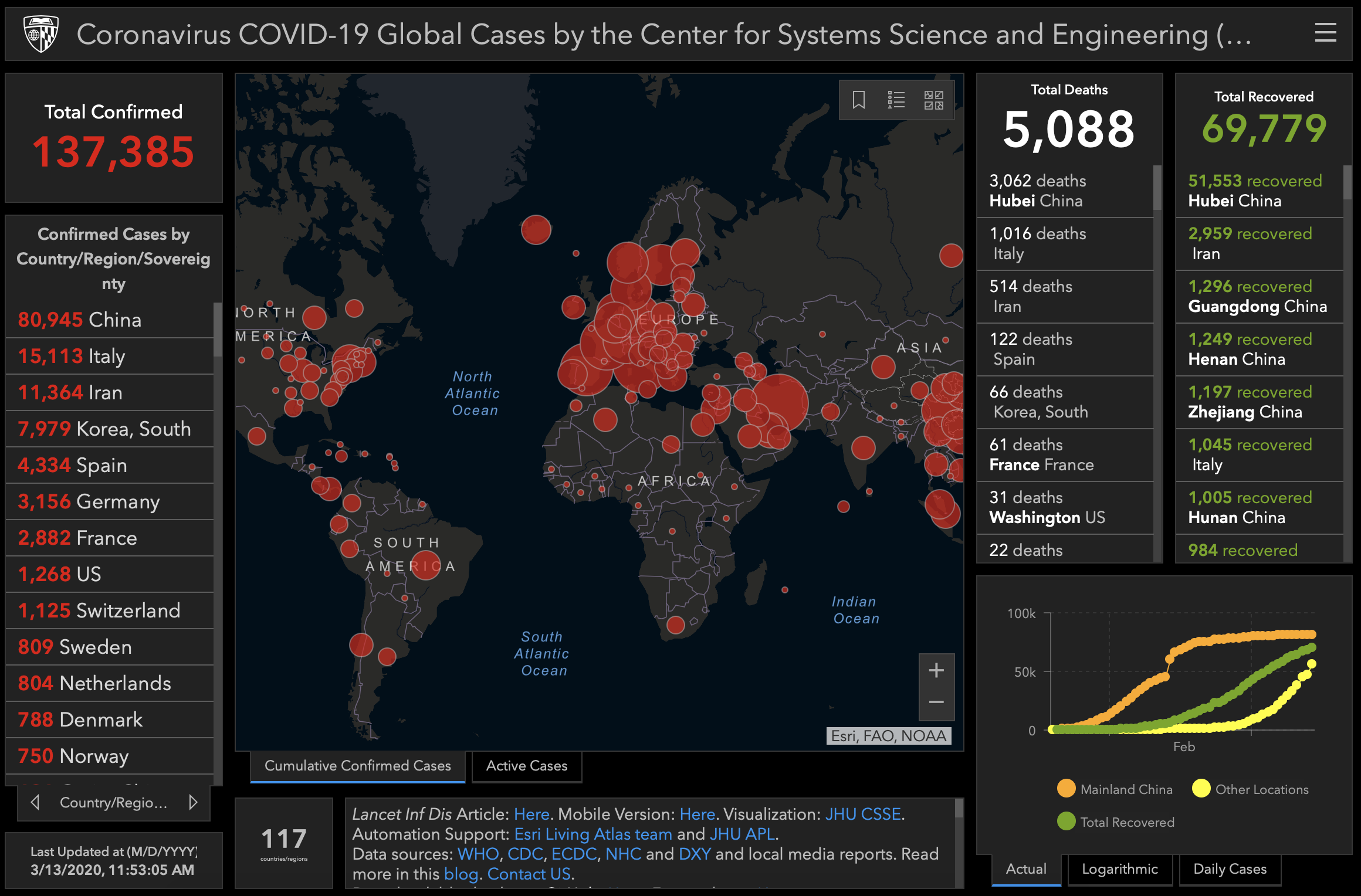Open the basemap gallery grid icon

[x=933, y=100]
